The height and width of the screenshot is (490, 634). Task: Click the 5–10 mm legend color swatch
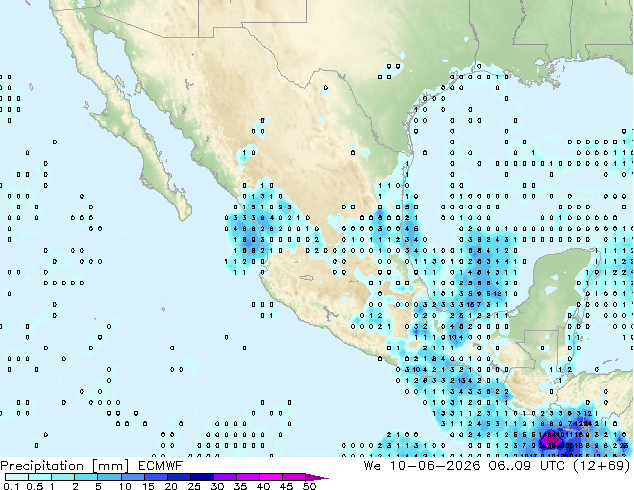pos(109,477)
